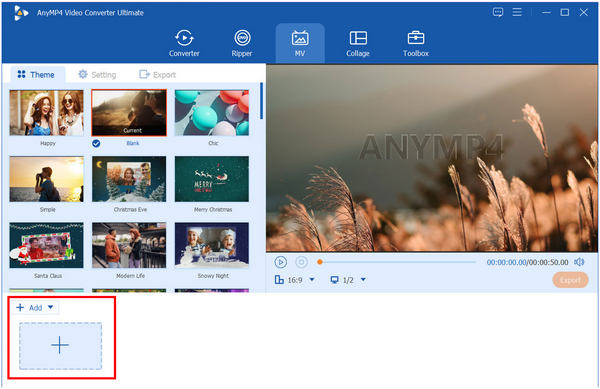Expand the 16:9 aspect ratio dropdown
The height and width of the screenshot is (389, 600).
pyautogui.click(x=312, y=280)
